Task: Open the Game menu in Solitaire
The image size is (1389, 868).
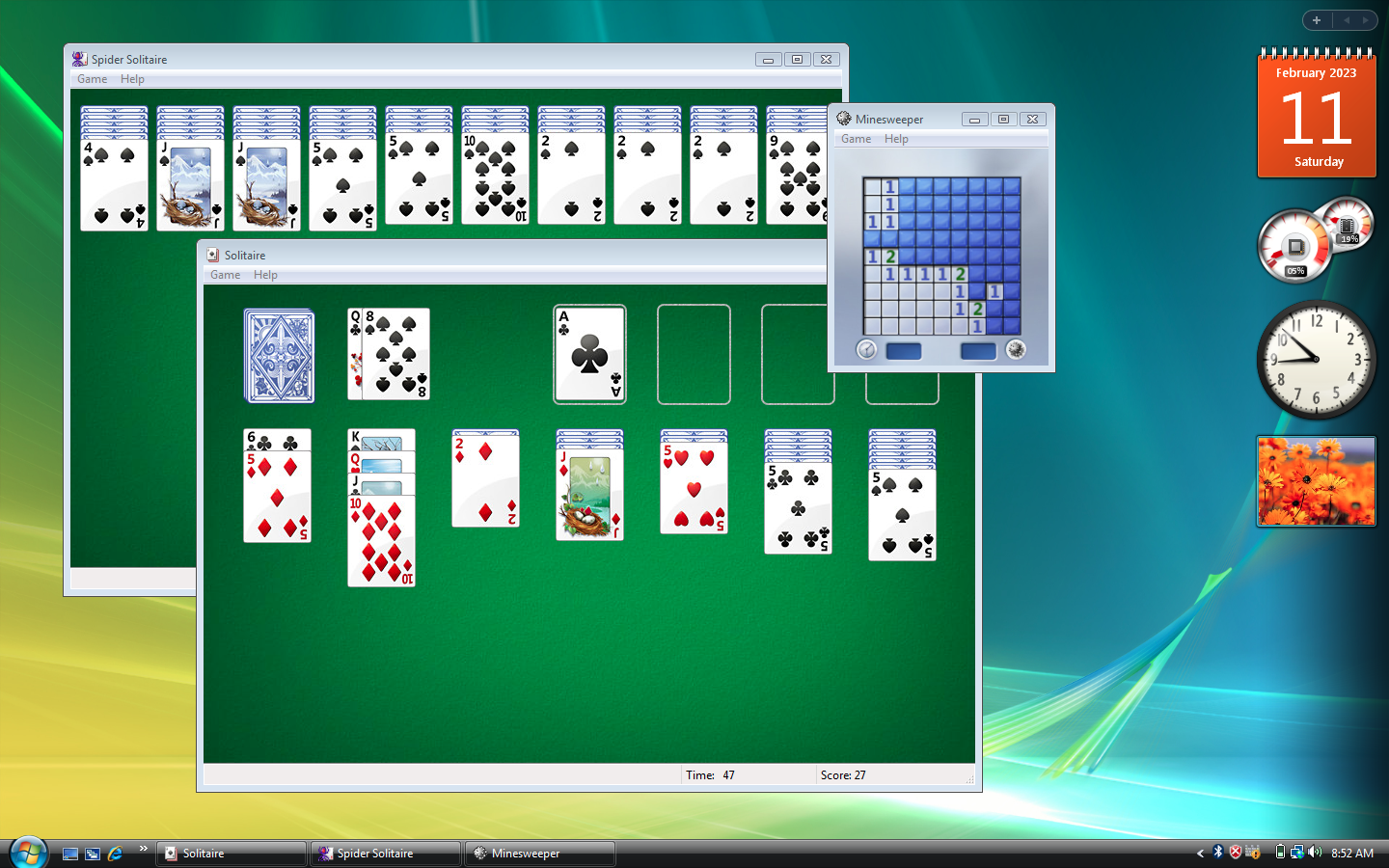Action: (x=225, y=275)
